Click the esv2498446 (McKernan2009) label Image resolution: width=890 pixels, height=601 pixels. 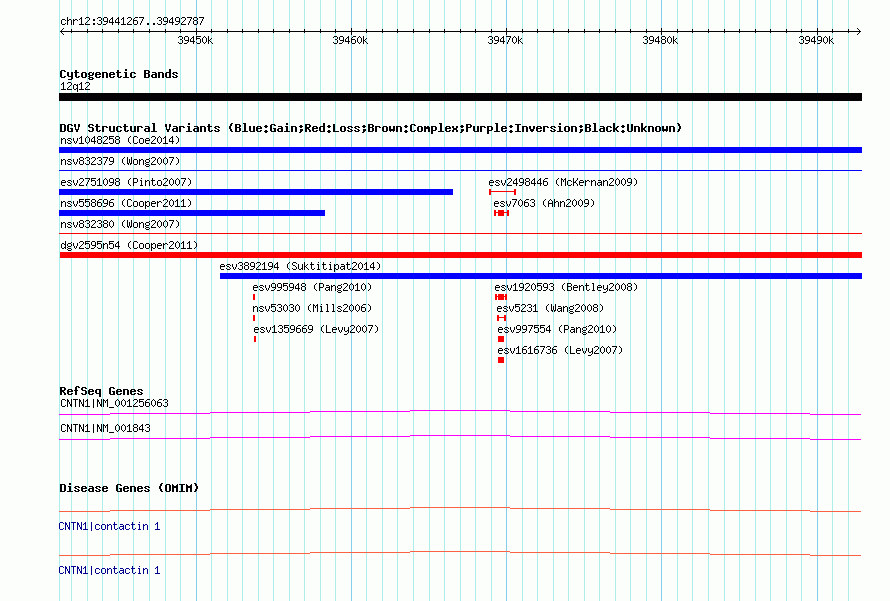point(563,182)
